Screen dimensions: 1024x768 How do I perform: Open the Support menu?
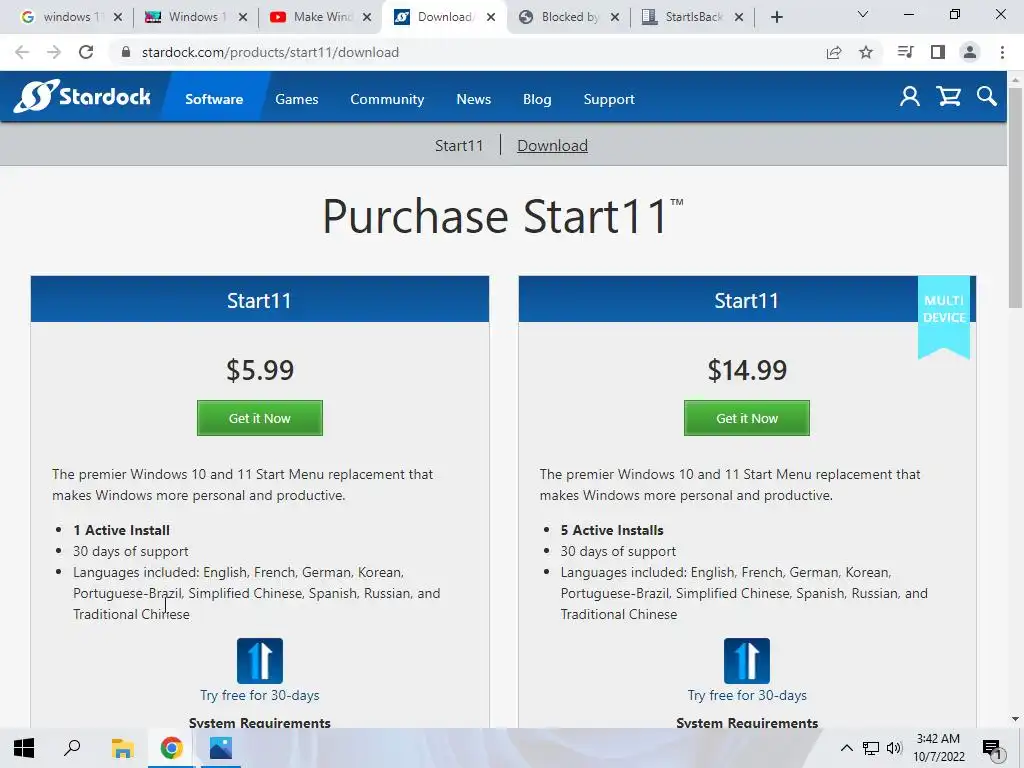coord(609,99)
